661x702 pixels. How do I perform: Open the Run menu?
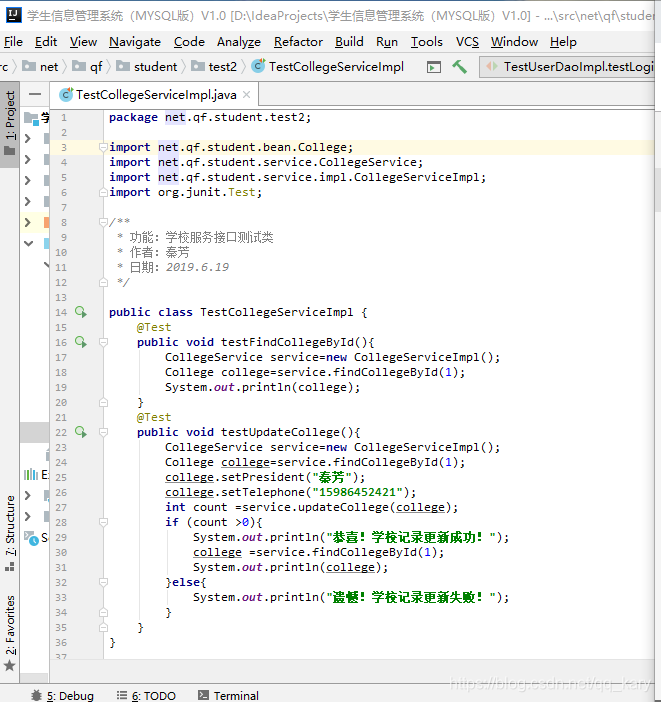[387, 42]
